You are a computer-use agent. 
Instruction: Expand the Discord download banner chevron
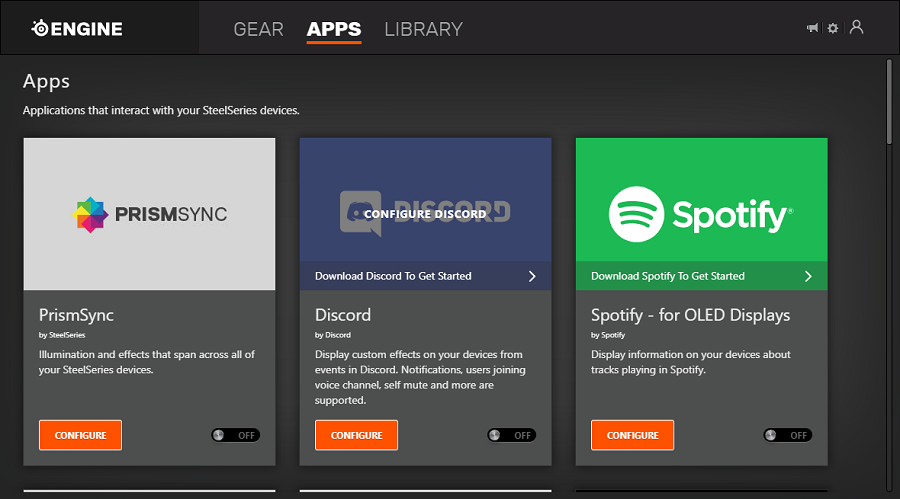pos(532,276)
